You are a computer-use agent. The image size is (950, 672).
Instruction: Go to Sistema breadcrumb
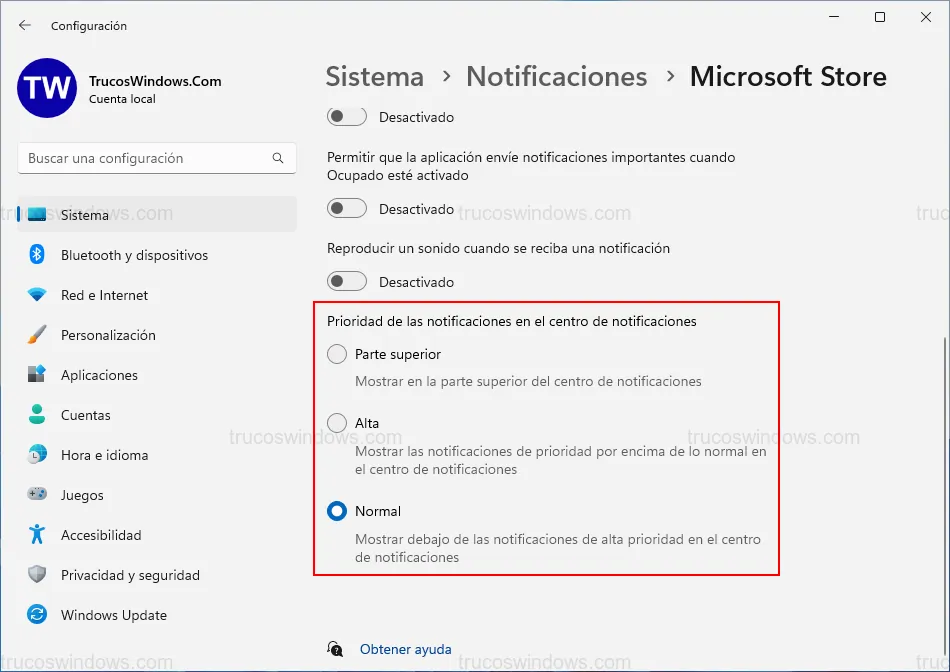375,77
